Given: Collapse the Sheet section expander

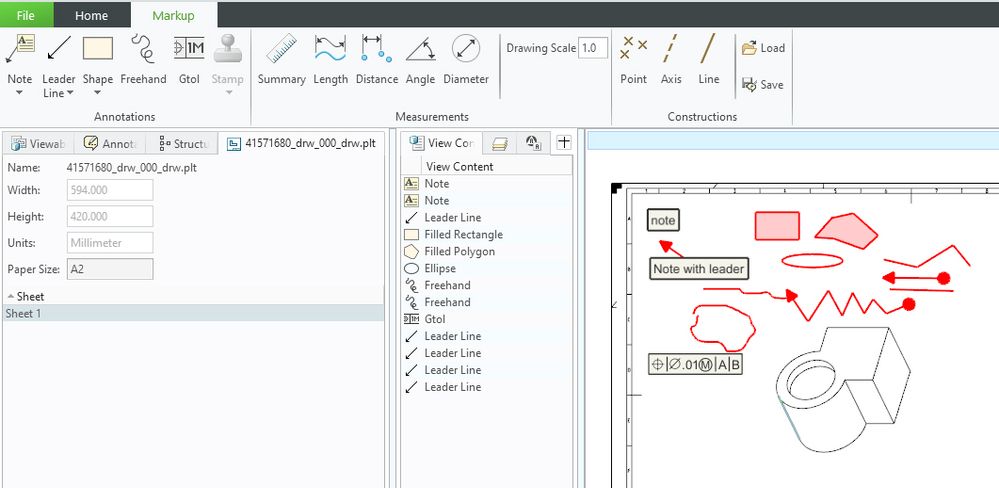Looking at the screenshot, I should coord(10,297).
